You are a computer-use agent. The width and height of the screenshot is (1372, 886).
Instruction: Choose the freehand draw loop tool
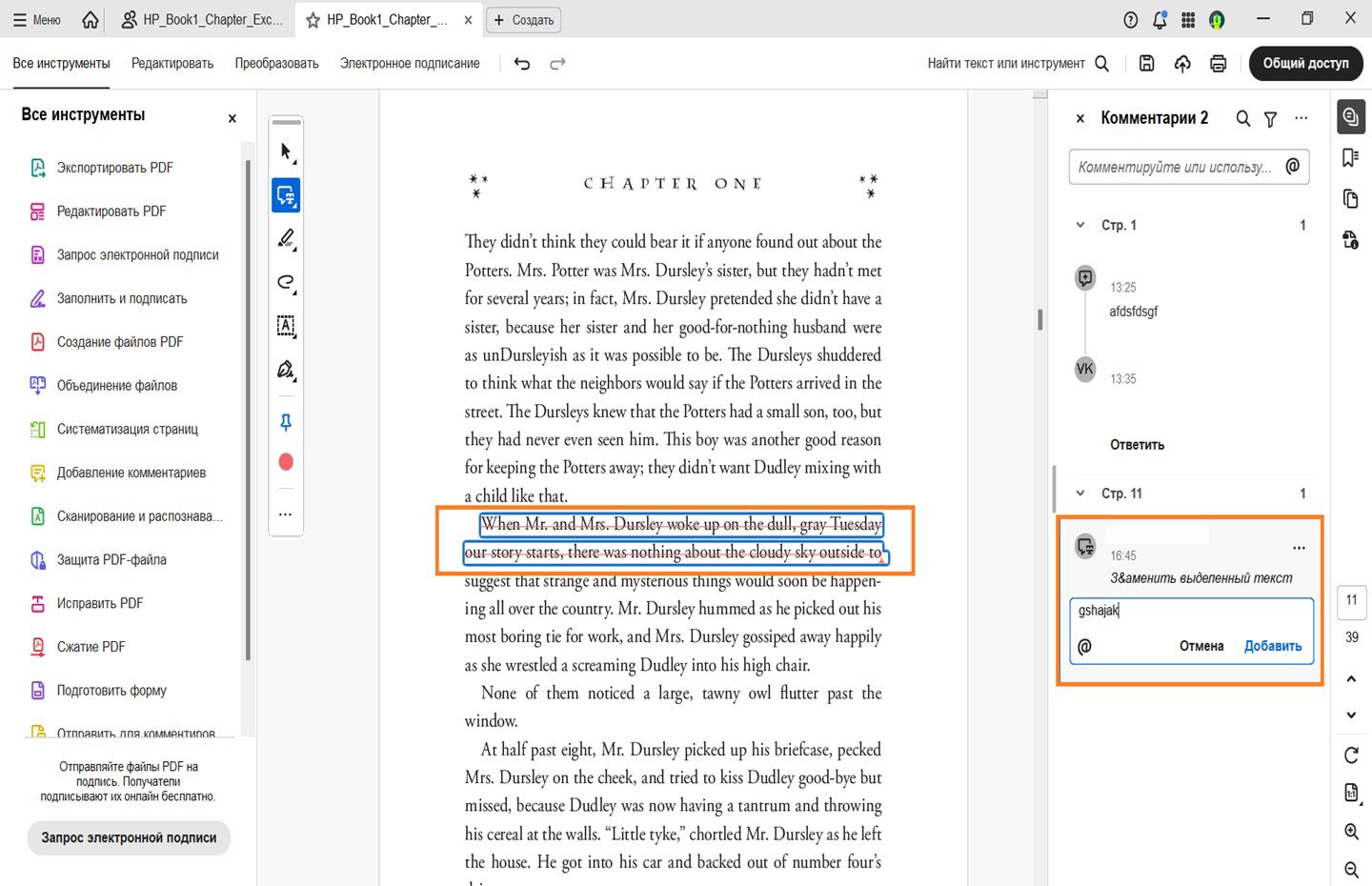285,282
